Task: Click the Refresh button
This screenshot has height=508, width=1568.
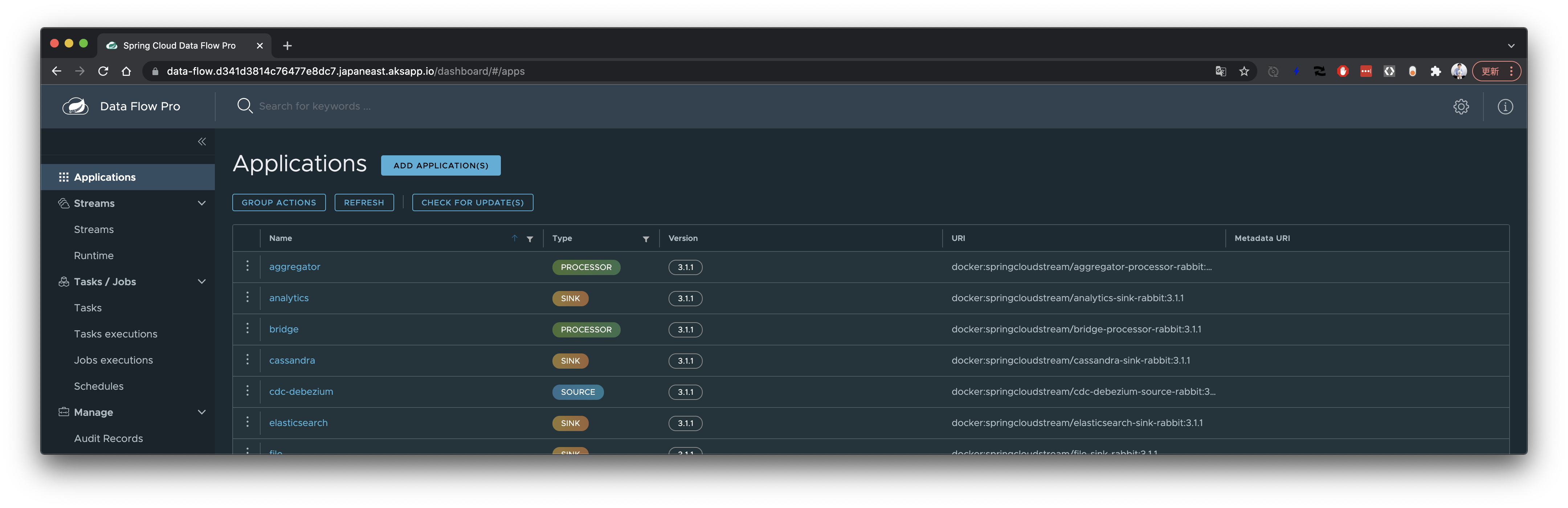Action: 364,202
